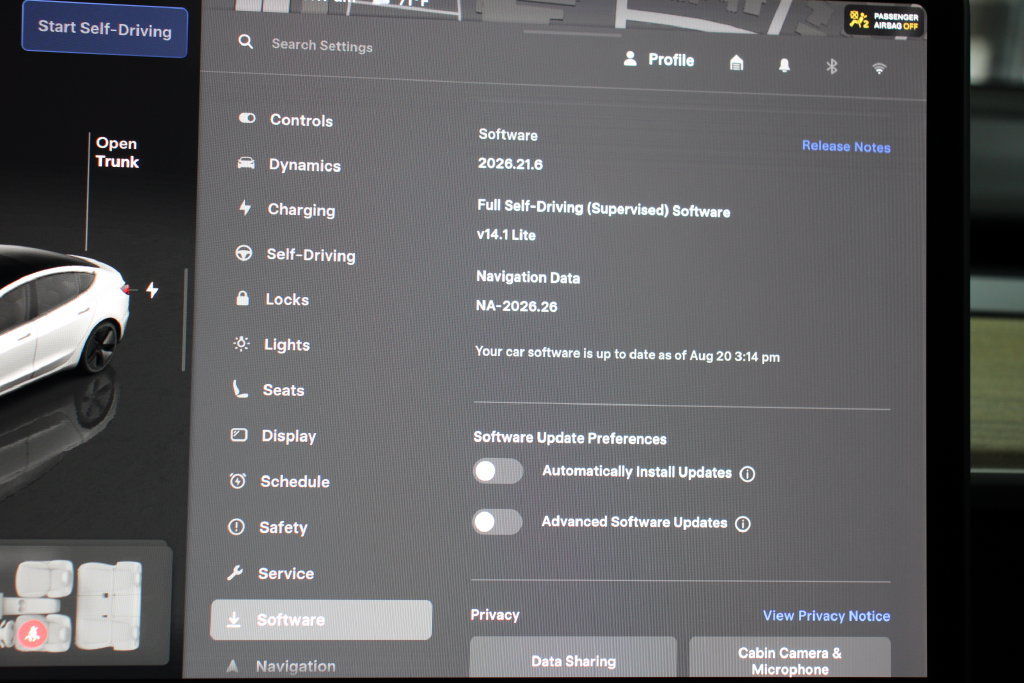Open Bluetooth settings icon
This screenshot has width=1024, height=683.
831,66
